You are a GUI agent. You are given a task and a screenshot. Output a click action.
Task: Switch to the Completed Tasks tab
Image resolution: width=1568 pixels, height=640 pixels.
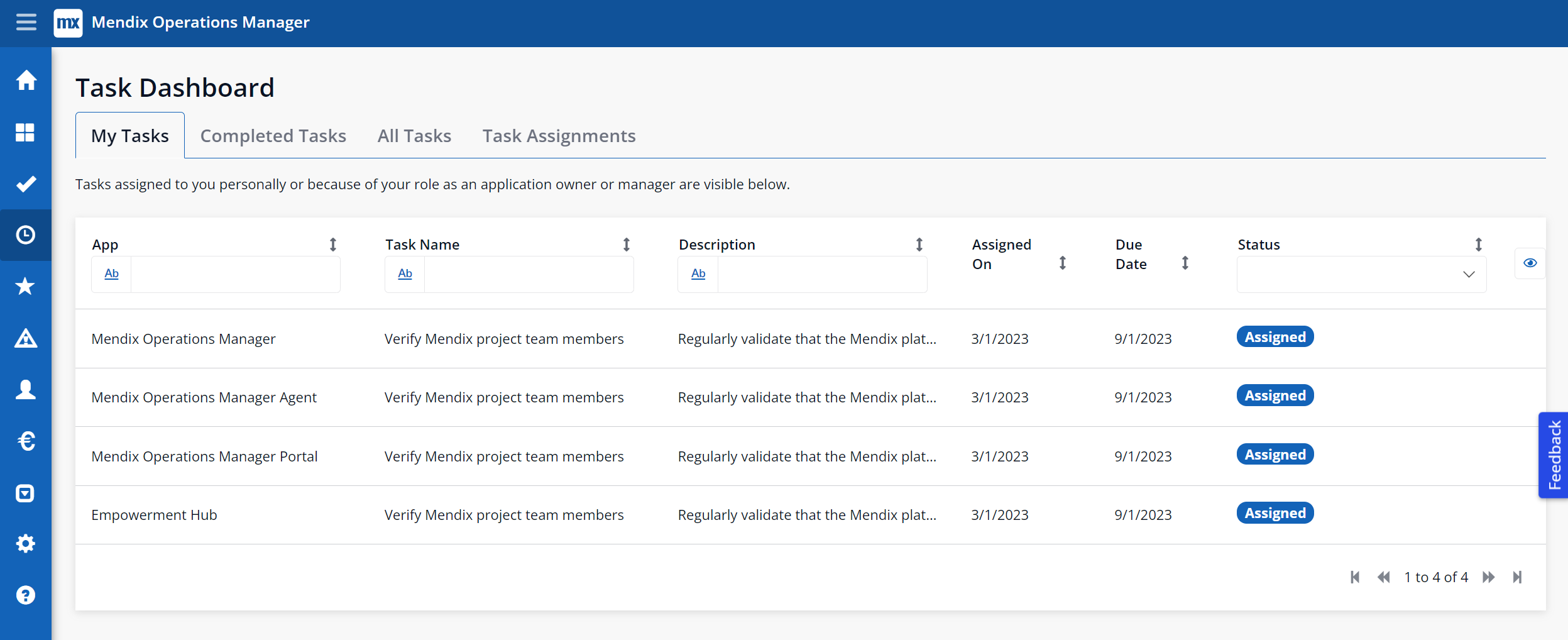273,136
